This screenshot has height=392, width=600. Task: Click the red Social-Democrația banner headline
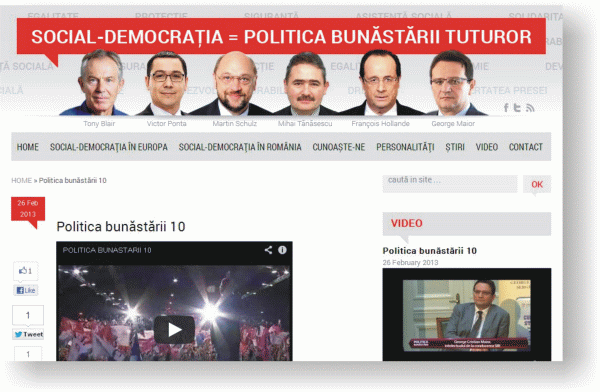coord(281,37)
